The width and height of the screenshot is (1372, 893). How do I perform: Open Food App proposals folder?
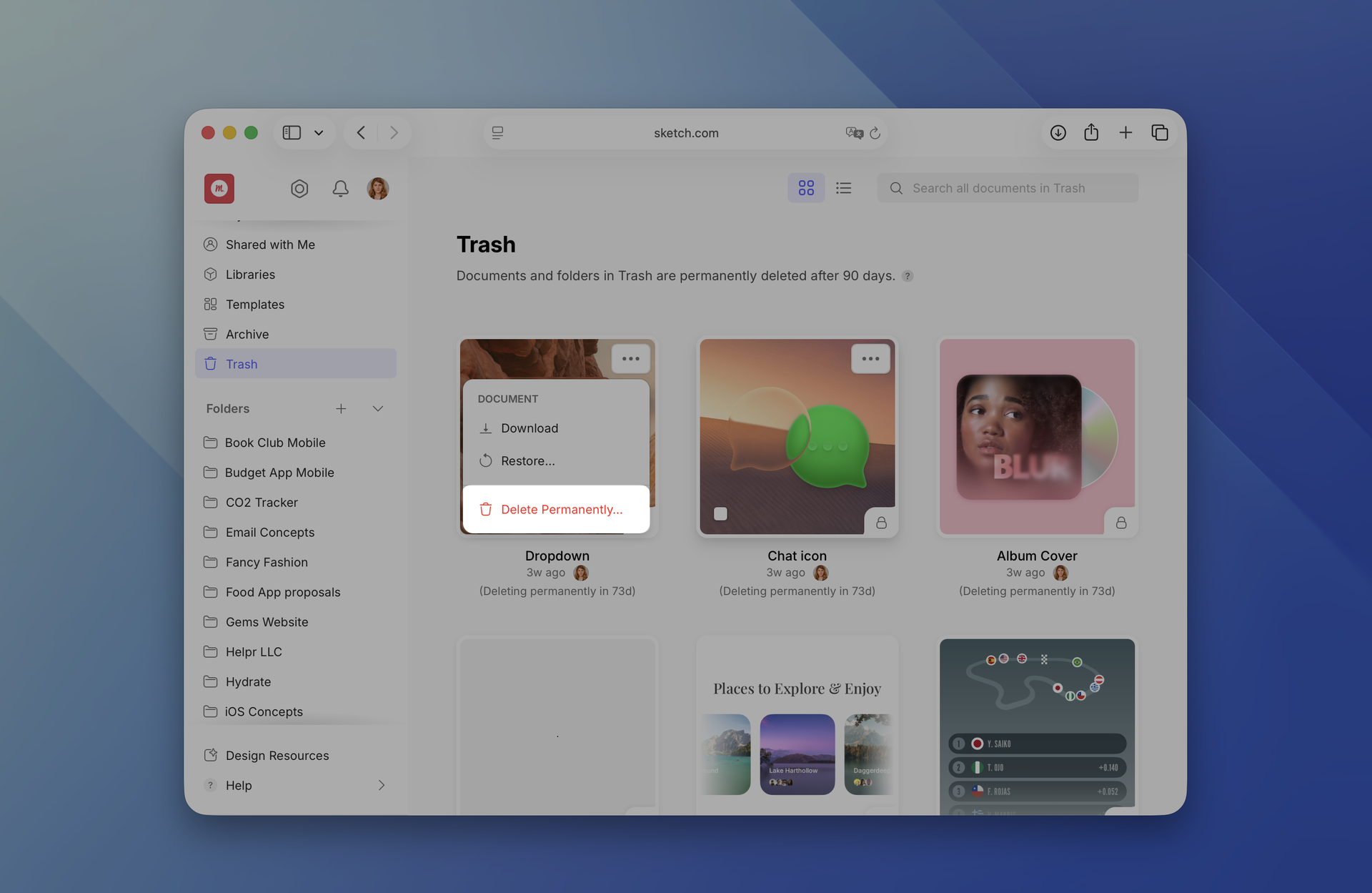tap(296, 592)
